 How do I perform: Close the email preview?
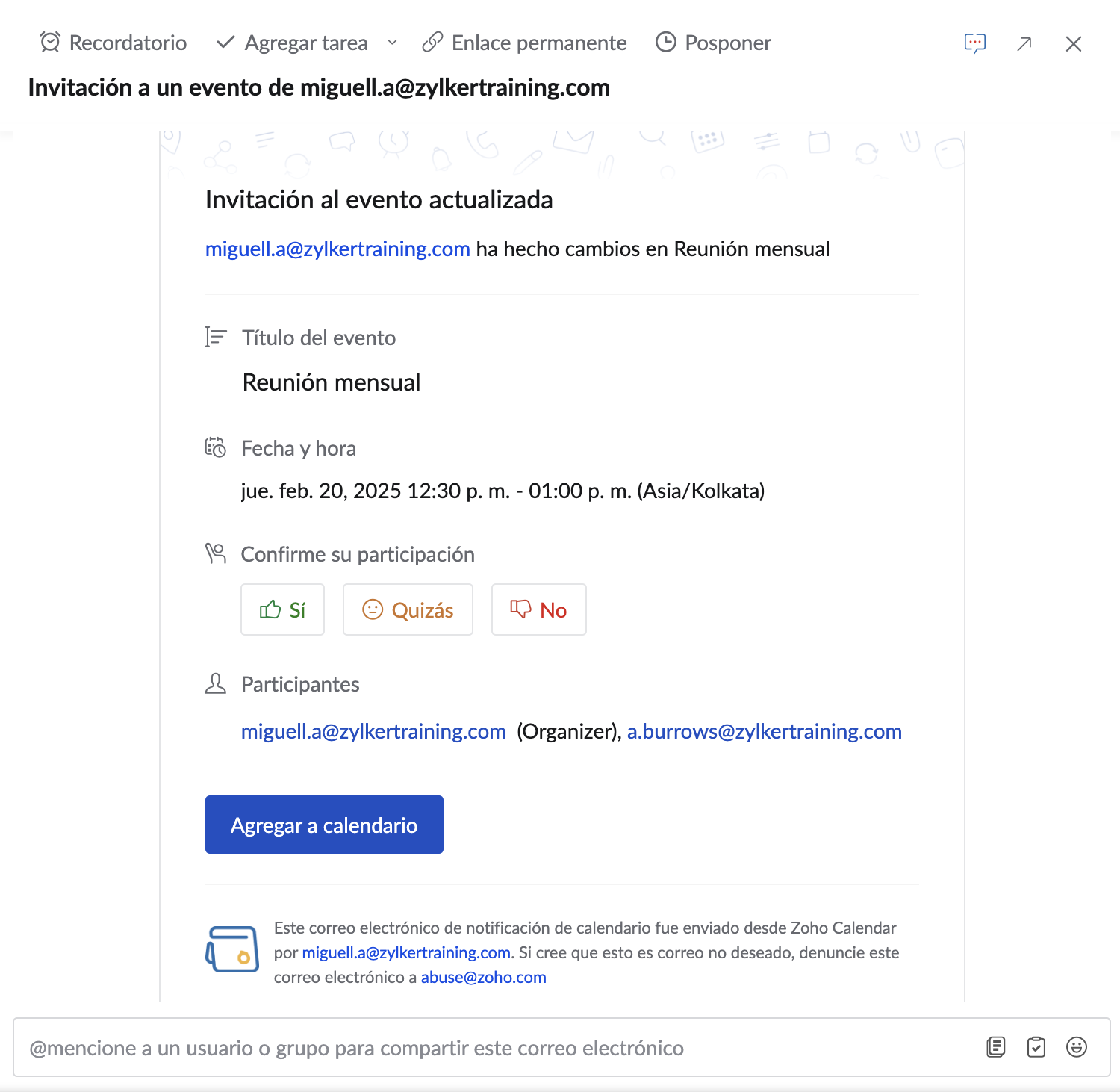1074,44
